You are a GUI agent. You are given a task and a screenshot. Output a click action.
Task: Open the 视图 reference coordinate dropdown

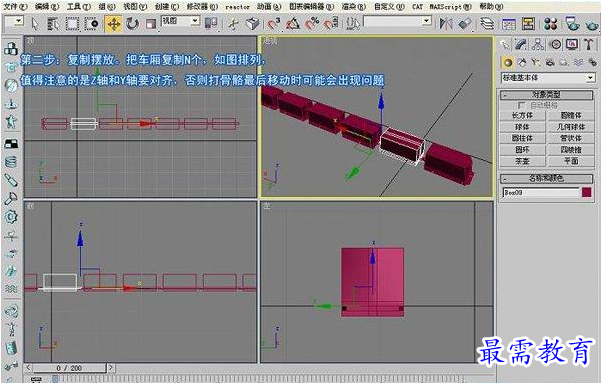180,21
